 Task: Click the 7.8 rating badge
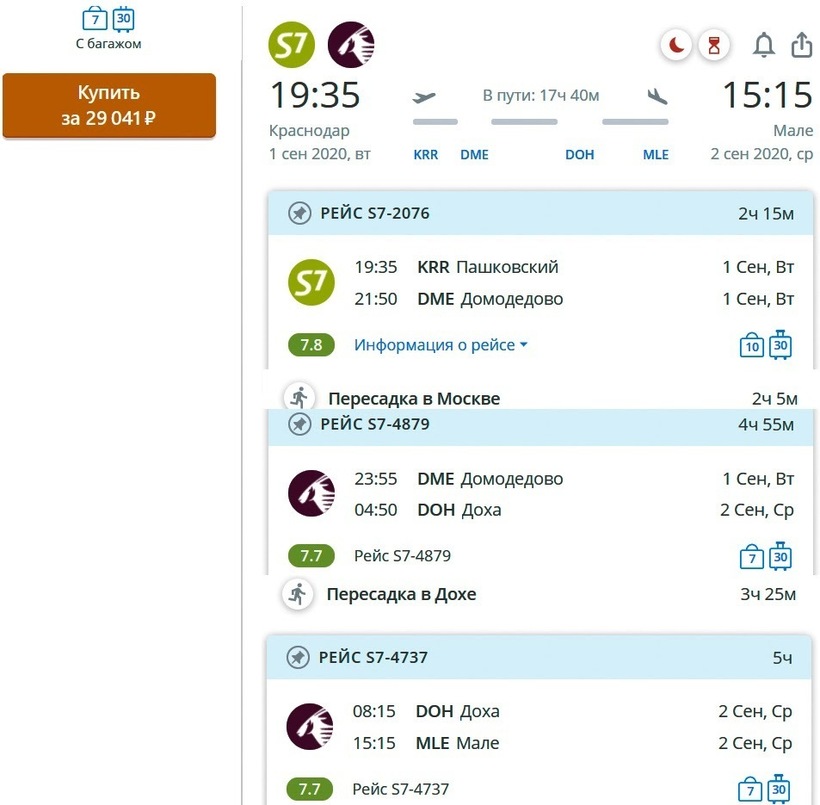click(x=311, y=345)
